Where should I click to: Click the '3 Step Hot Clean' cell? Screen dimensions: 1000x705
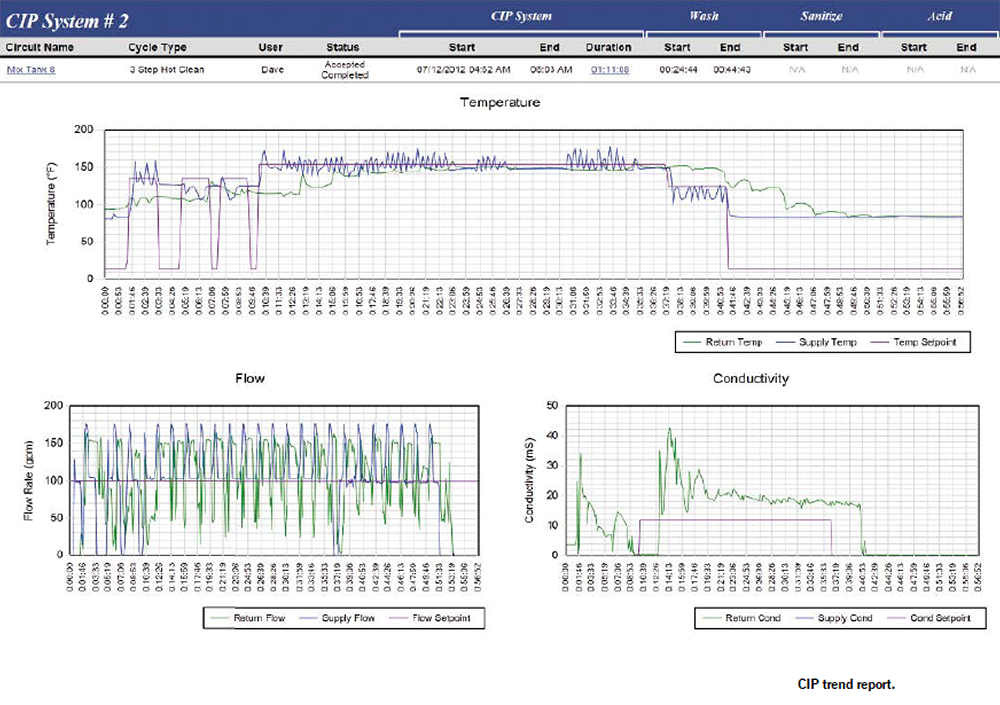[x=167, y=70]
